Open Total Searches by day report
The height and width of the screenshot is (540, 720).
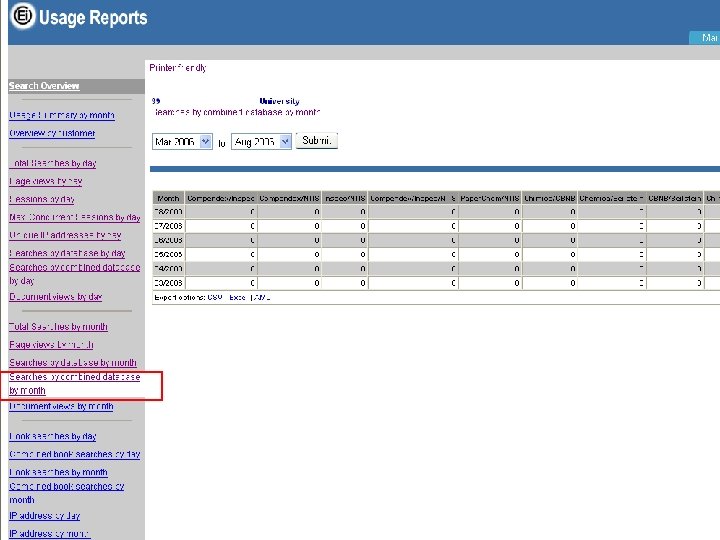(x=53, y=163)
